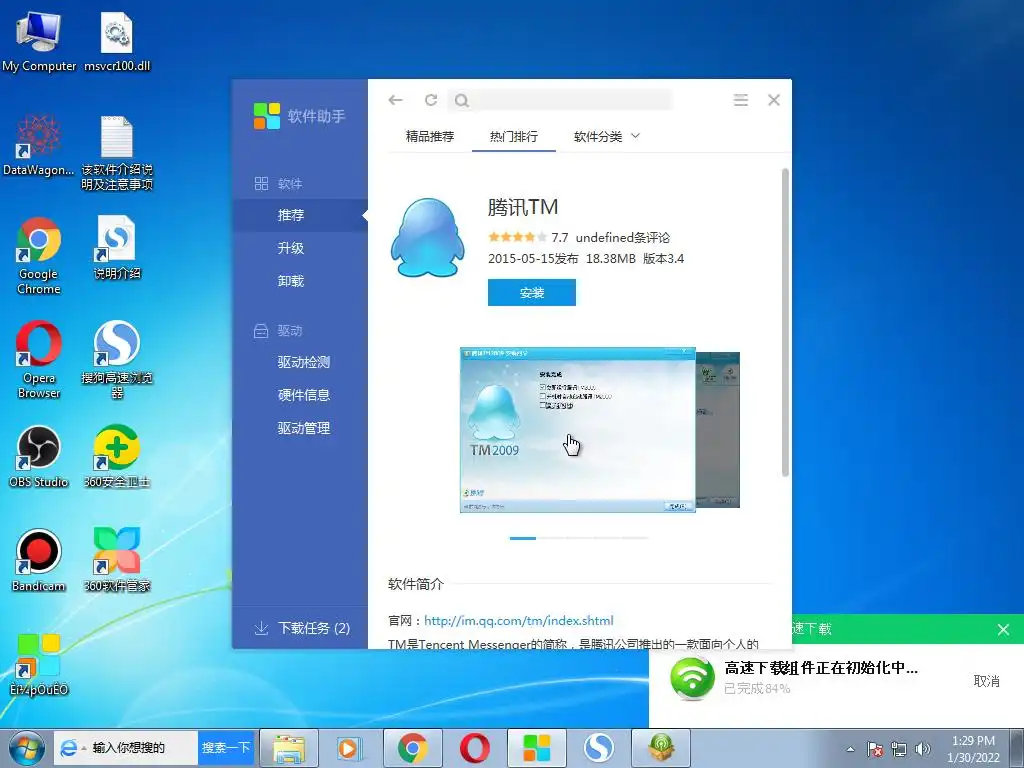1024x768 pixels.
Task: Open My Computer desktop icon
Action: click(x=39, y=40)
